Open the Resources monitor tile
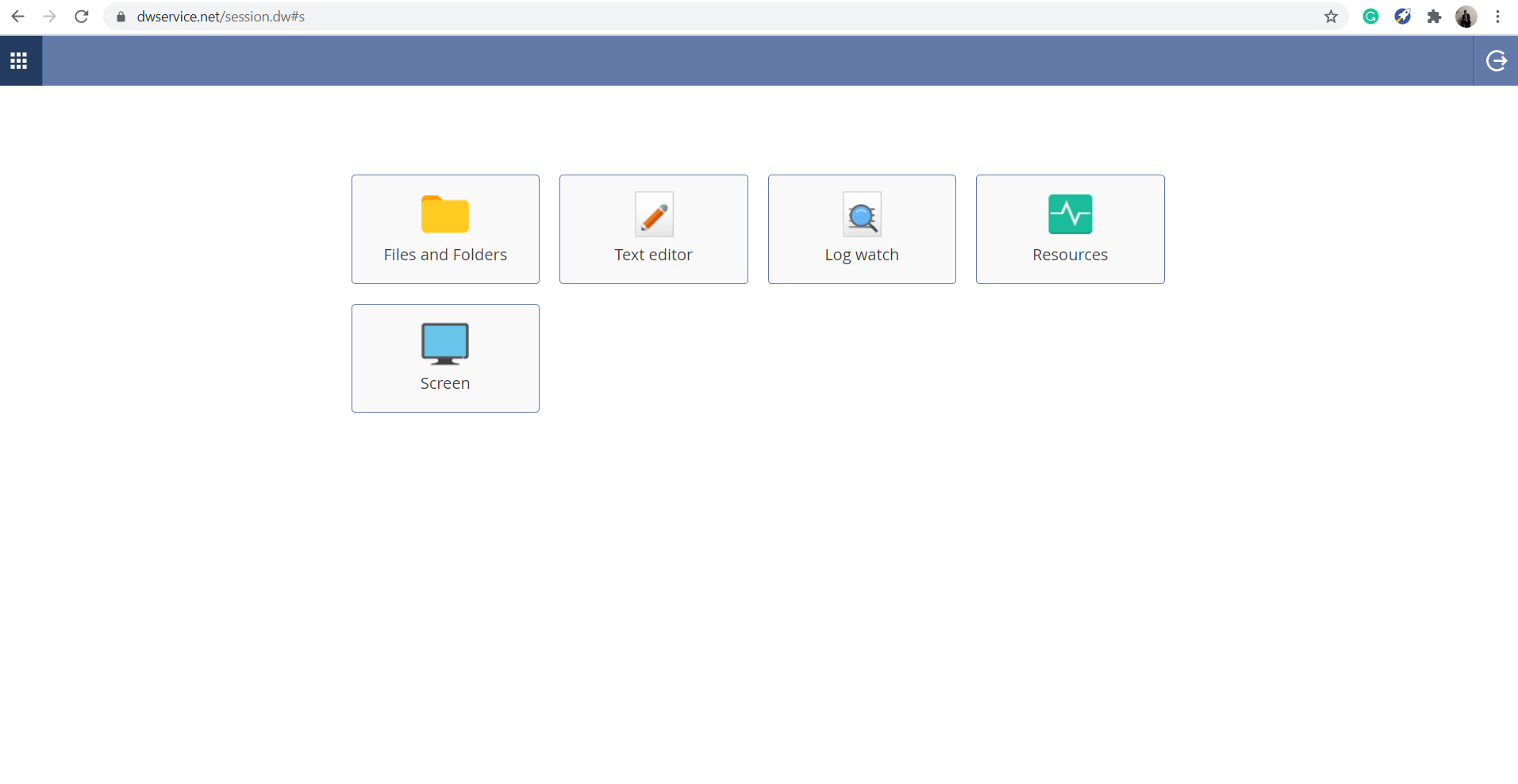 coord(1070,229)
